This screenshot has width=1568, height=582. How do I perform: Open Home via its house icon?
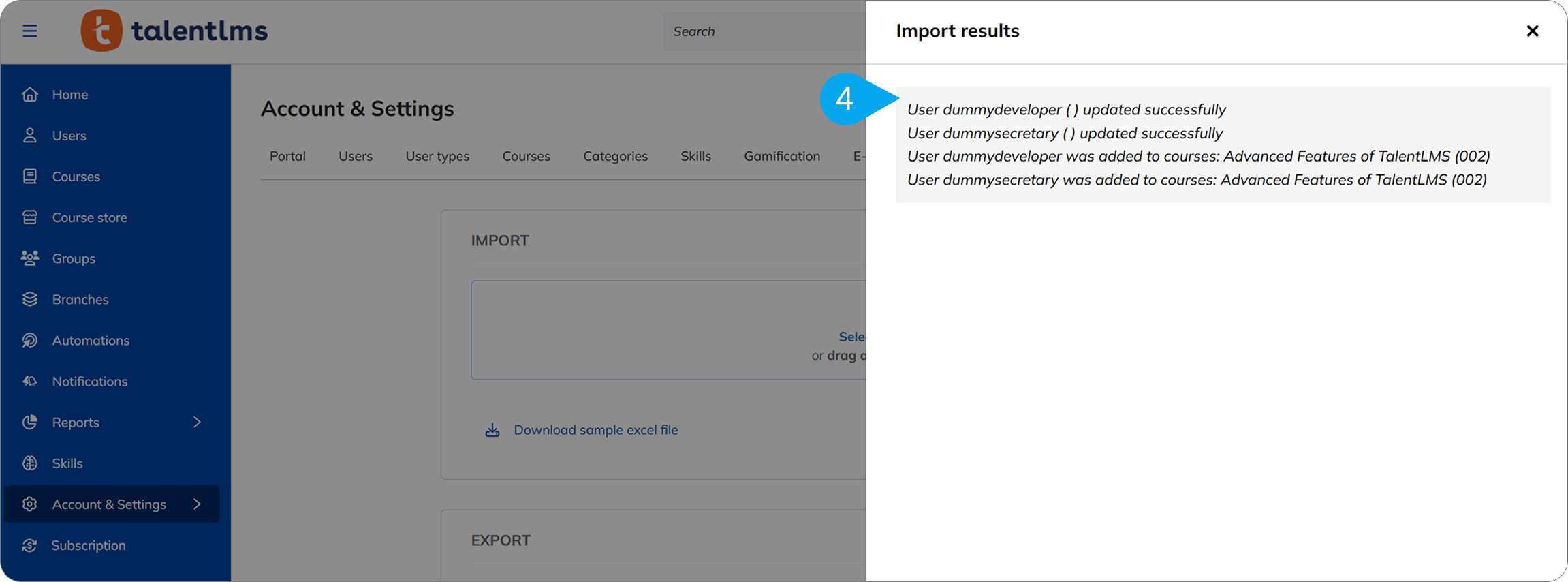(29, 95)
